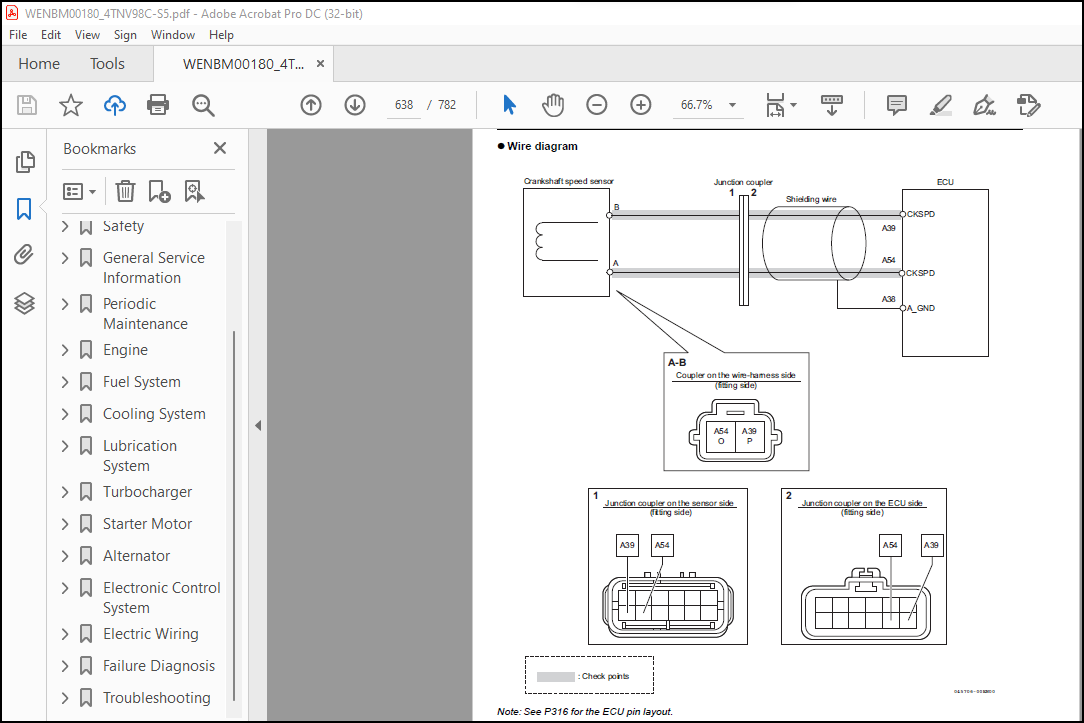The width and height of the screenshot is (1084, 723).
Task: Add a new bookmark
Action: (x=159, y=191)
